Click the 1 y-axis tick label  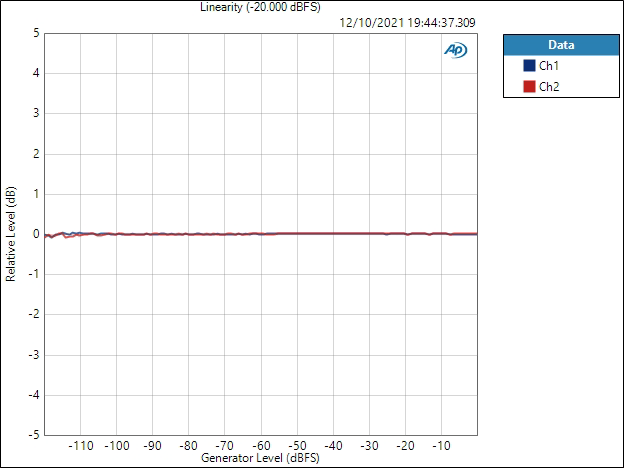[x=37, y=194]
